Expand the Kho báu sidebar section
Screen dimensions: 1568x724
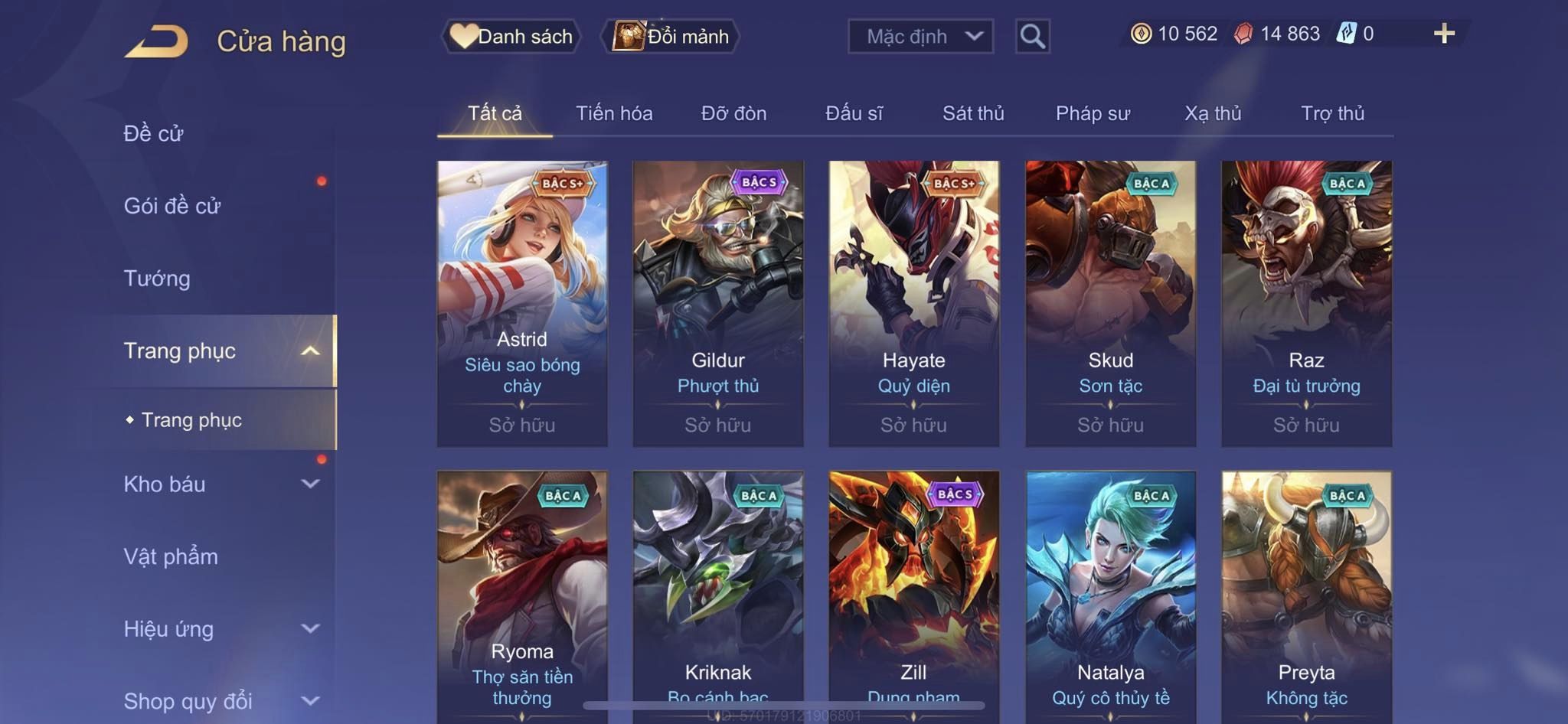(311, 484)
